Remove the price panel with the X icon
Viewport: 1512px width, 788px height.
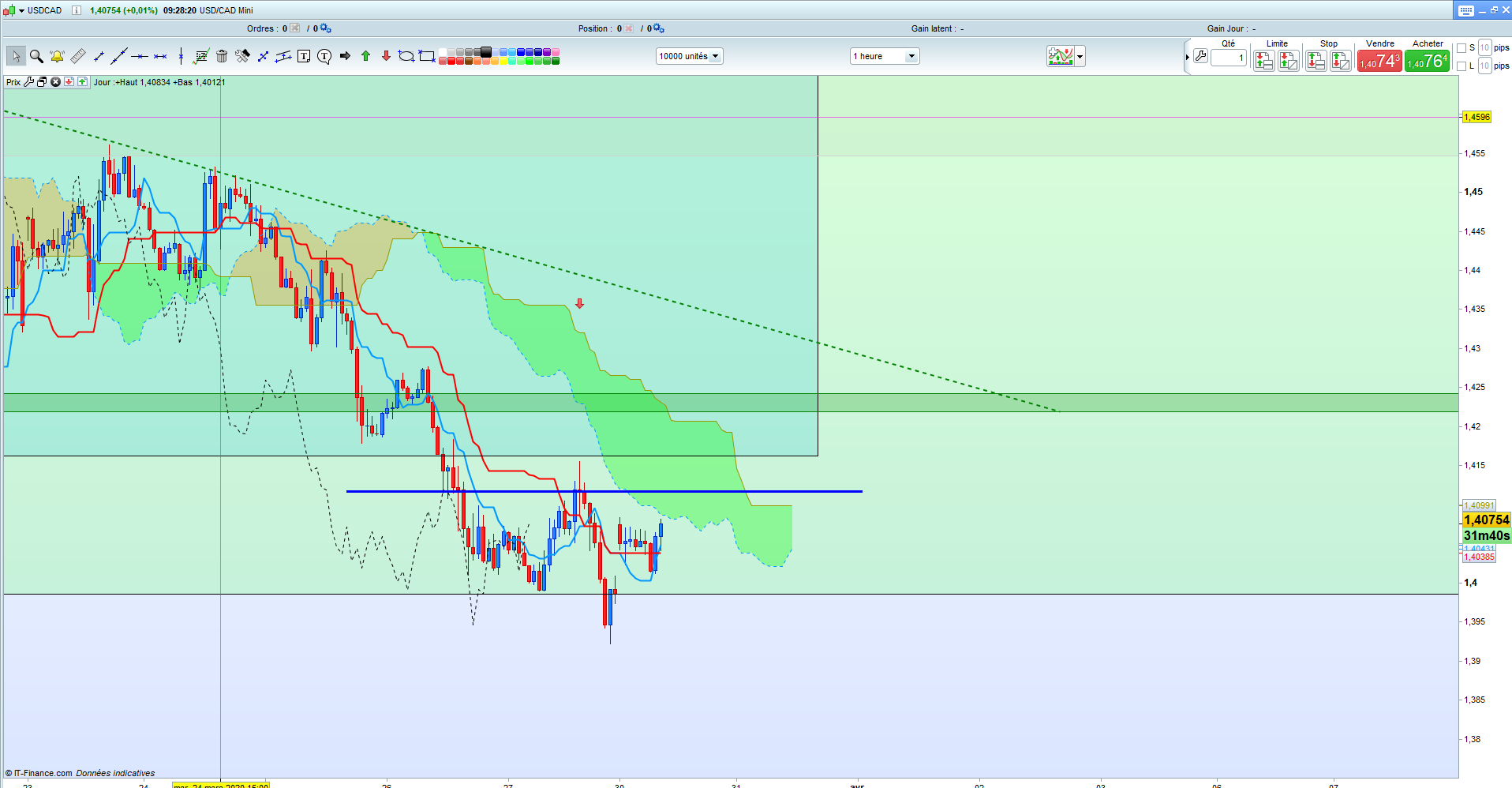[55, 82]
